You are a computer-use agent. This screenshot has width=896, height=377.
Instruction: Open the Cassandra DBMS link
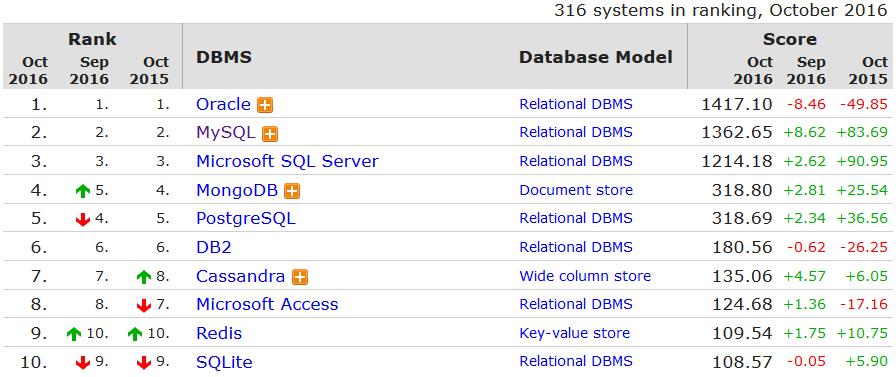click(241, 276)
